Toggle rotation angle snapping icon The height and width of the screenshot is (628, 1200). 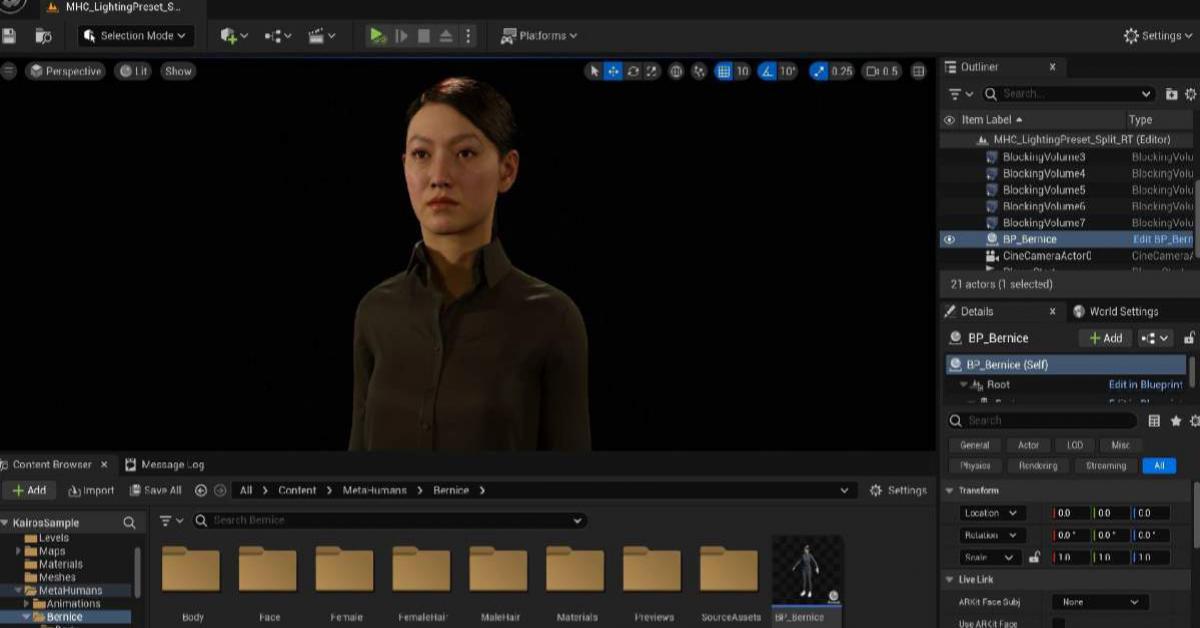(x=767, y=71)
